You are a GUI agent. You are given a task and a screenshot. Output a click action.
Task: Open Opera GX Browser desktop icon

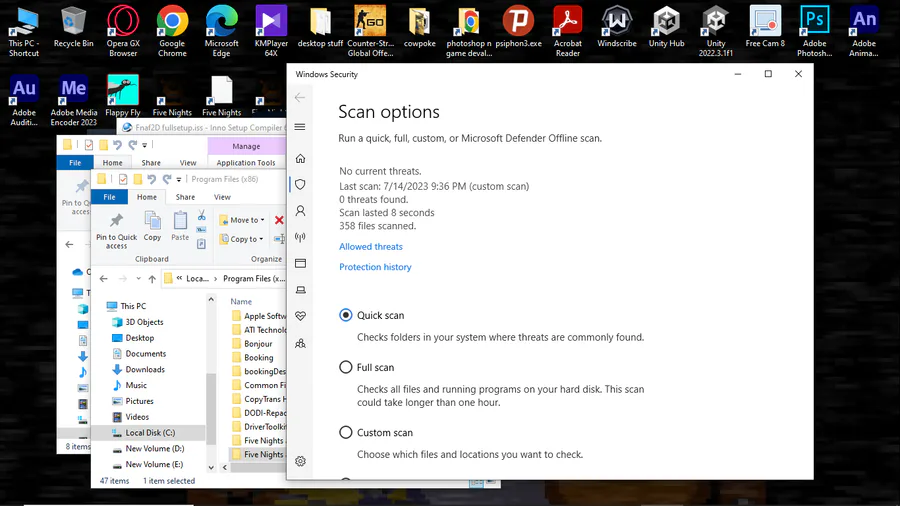point(123,30)
